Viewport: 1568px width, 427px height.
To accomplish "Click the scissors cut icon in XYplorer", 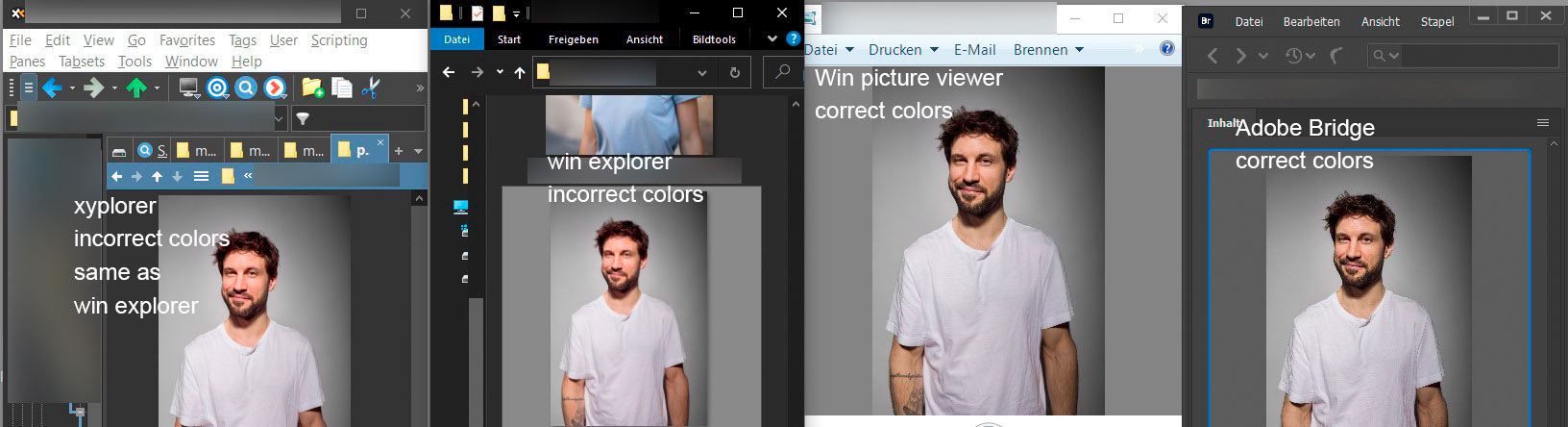I will (x=370, y=88).
